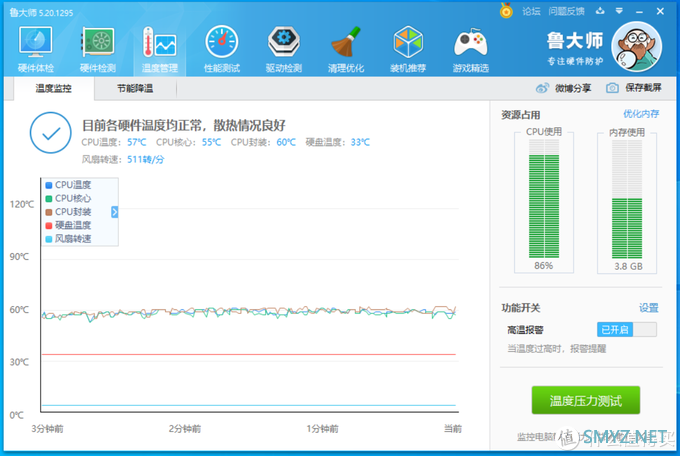Click CPU封装 value 60℃

coord(286,142)
